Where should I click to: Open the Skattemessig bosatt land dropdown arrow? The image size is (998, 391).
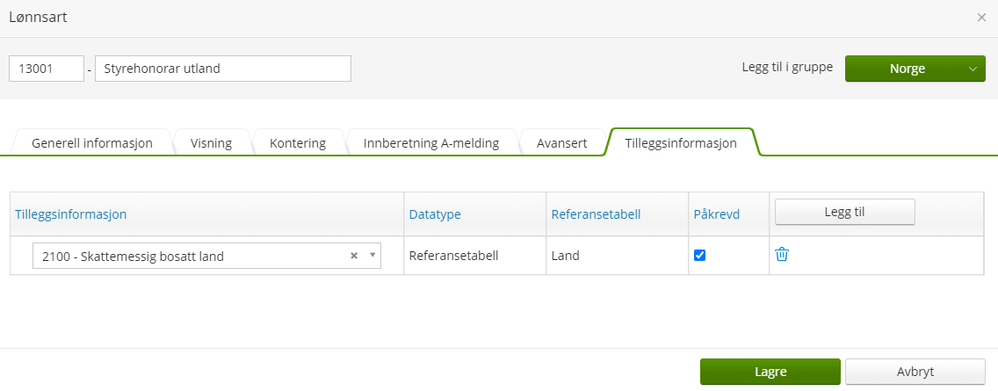(372, 255)
